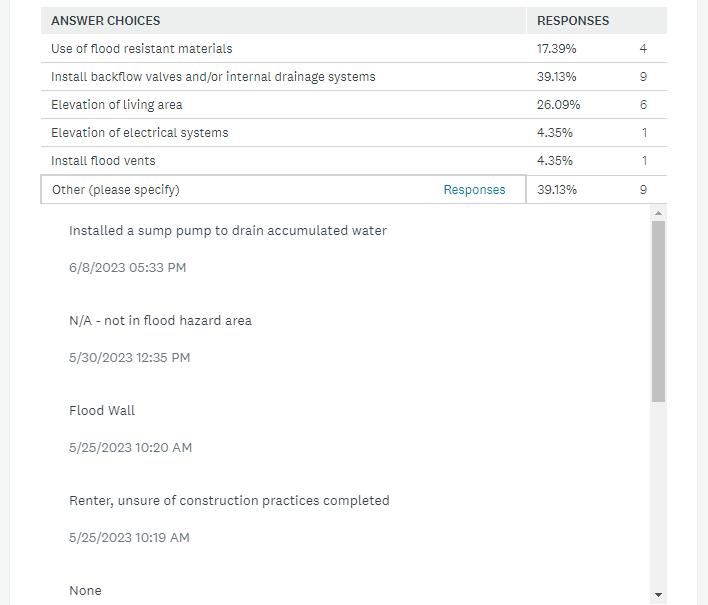The image size is (708, 605).
Task: Select the RESPONSES column header
Action: point(573,20)
